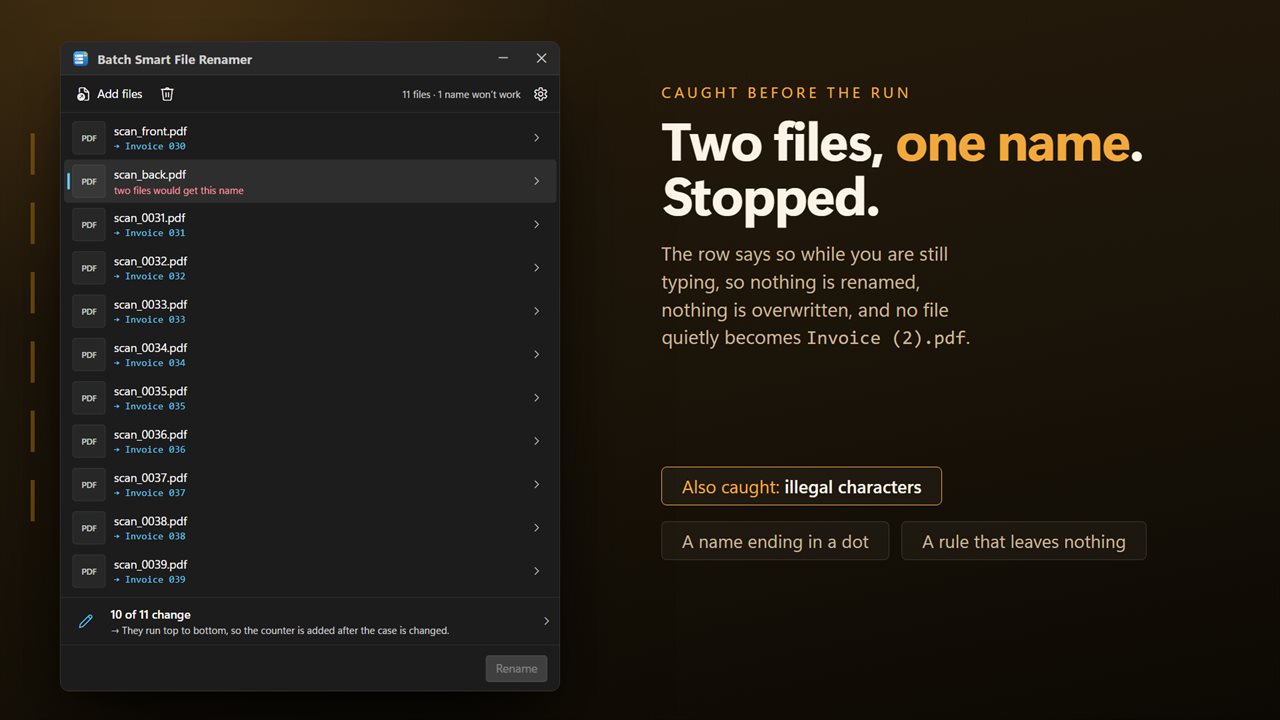Image resolution: width=1280 pixels, height=720 pixels.
Task: Expand the scan_front.pdf row chevron
Action: [x=537, y=138]
